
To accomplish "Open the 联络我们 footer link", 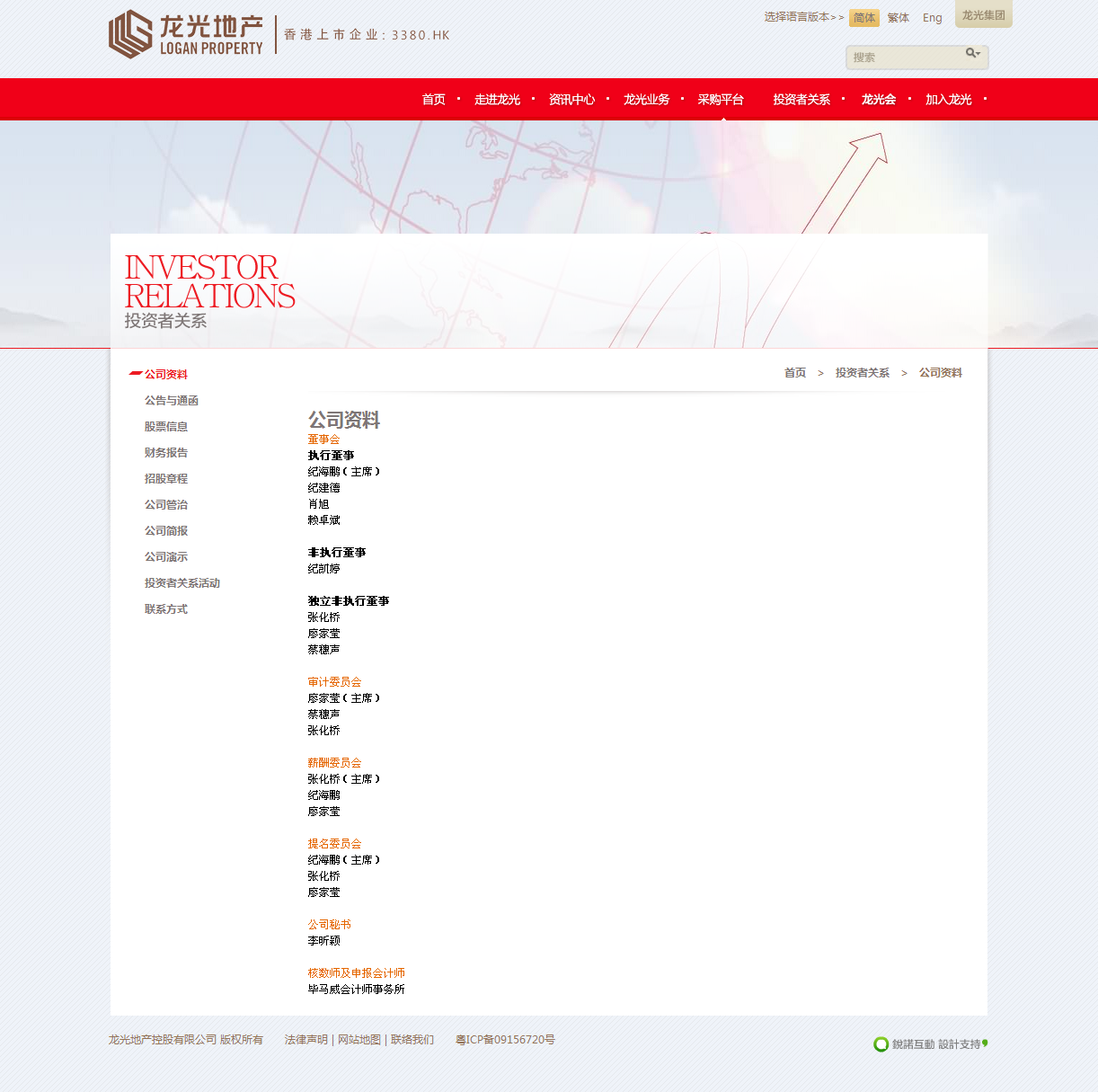I will tap(412, 1040).
